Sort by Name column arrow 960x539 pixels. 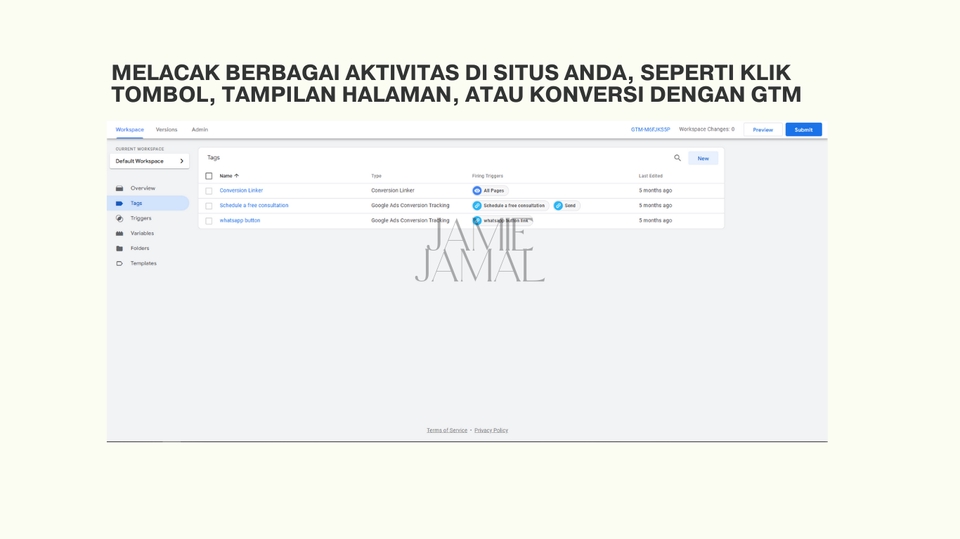tap(236, 176)
